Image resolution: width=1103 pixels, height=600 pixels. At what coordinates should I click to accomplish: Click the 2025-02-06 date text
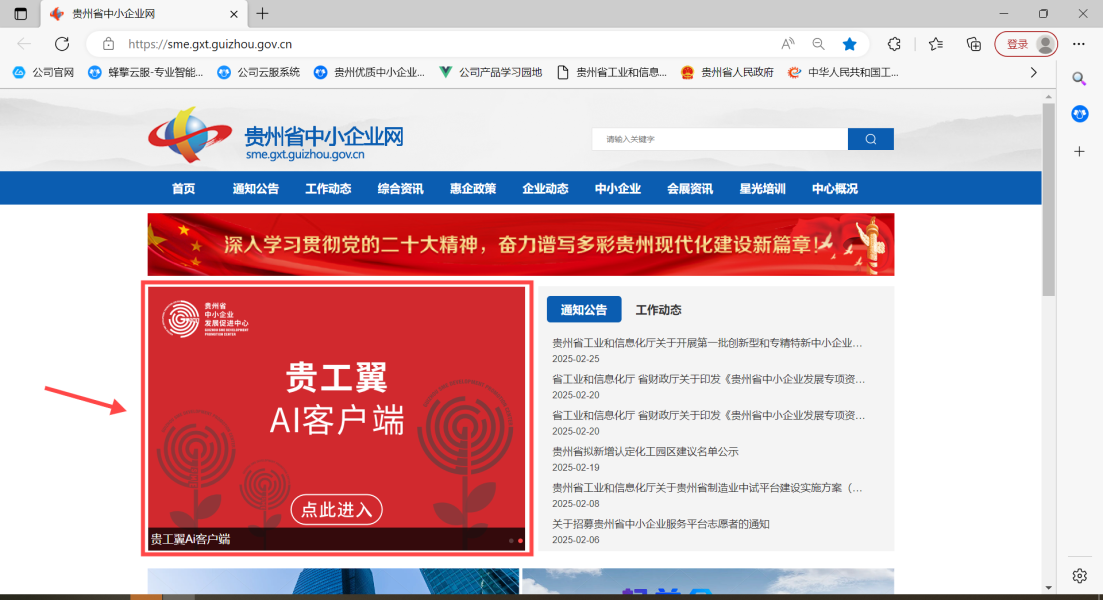(x=575, y=540)
